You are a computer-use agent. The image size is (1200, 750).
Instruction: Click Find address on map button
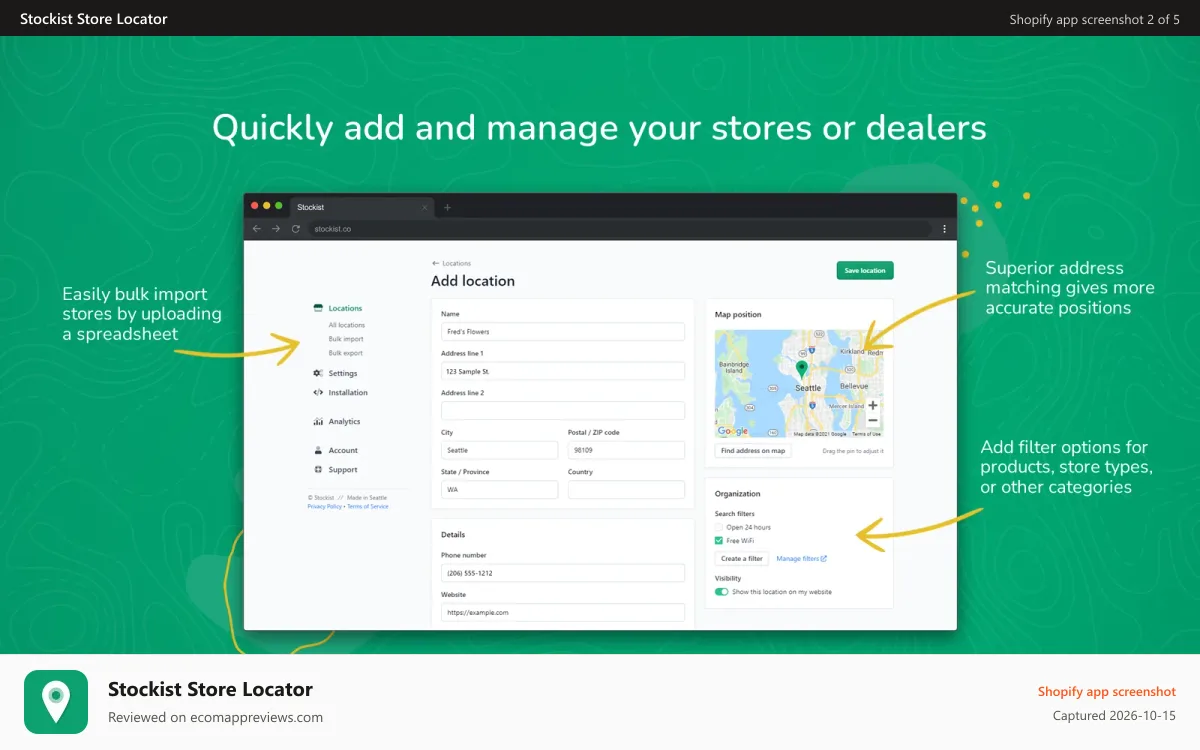point(753,451)
